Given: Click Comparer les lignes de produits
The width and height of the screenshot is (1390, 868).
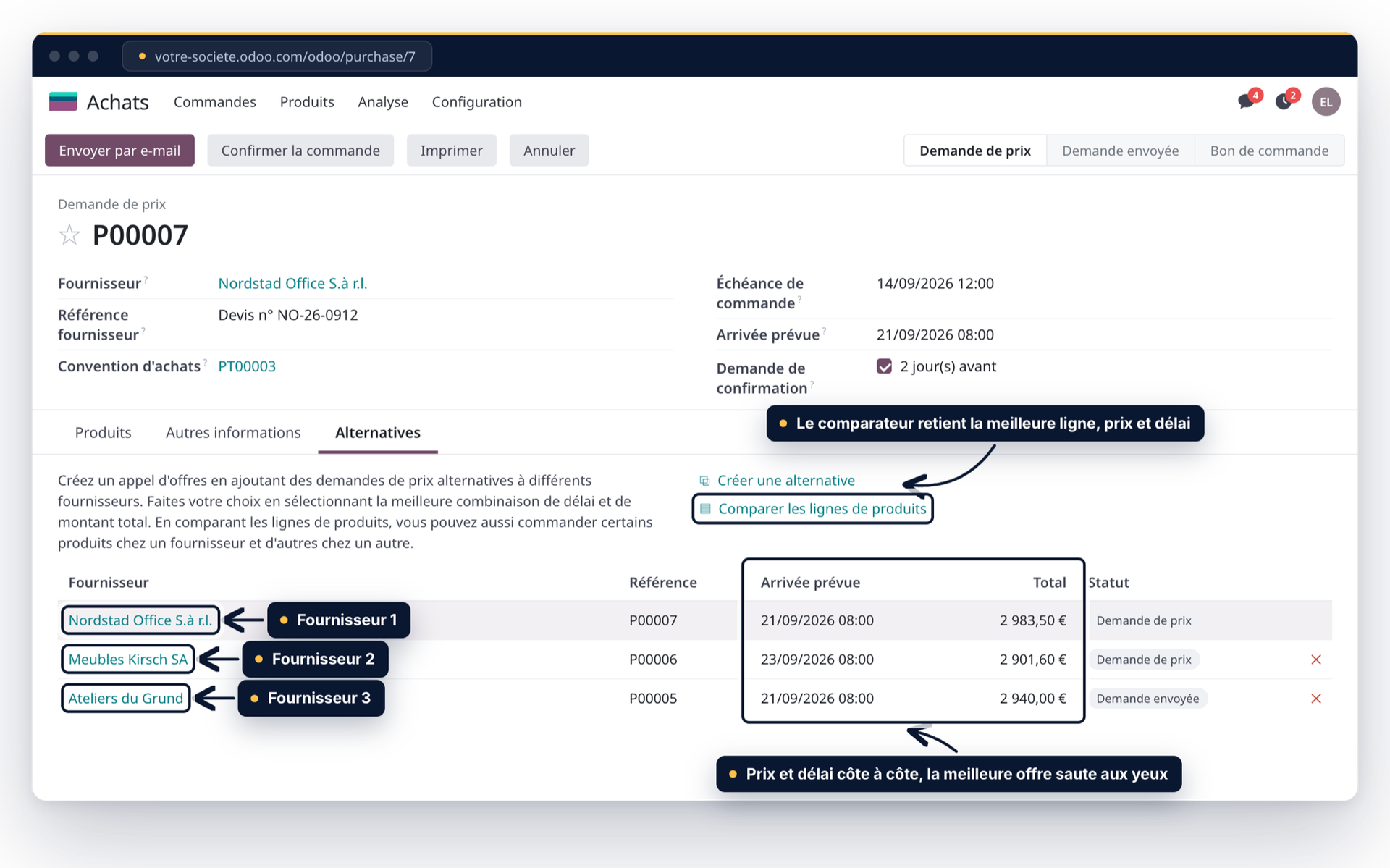Looking at the screenshot, I should [x=822, y=509].
